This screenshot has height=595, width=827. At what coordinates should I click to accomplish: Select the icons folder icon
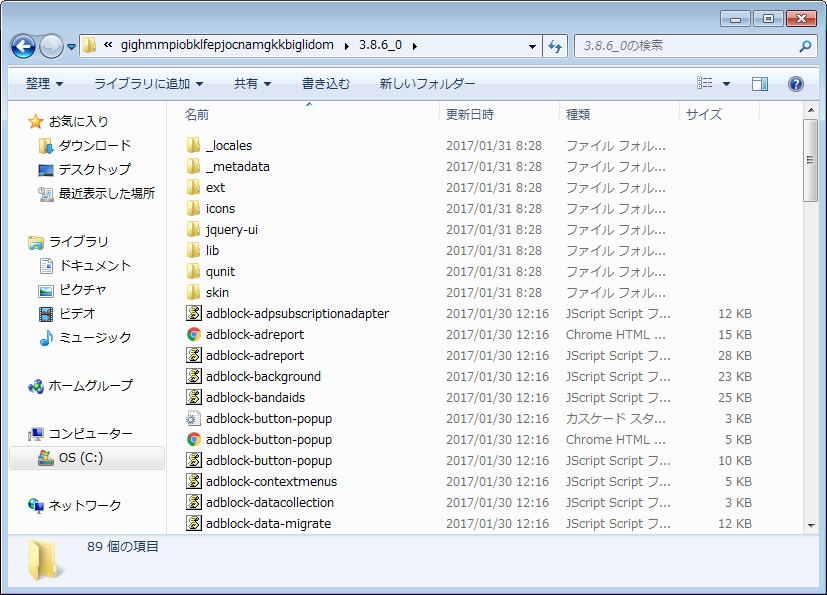194,208
